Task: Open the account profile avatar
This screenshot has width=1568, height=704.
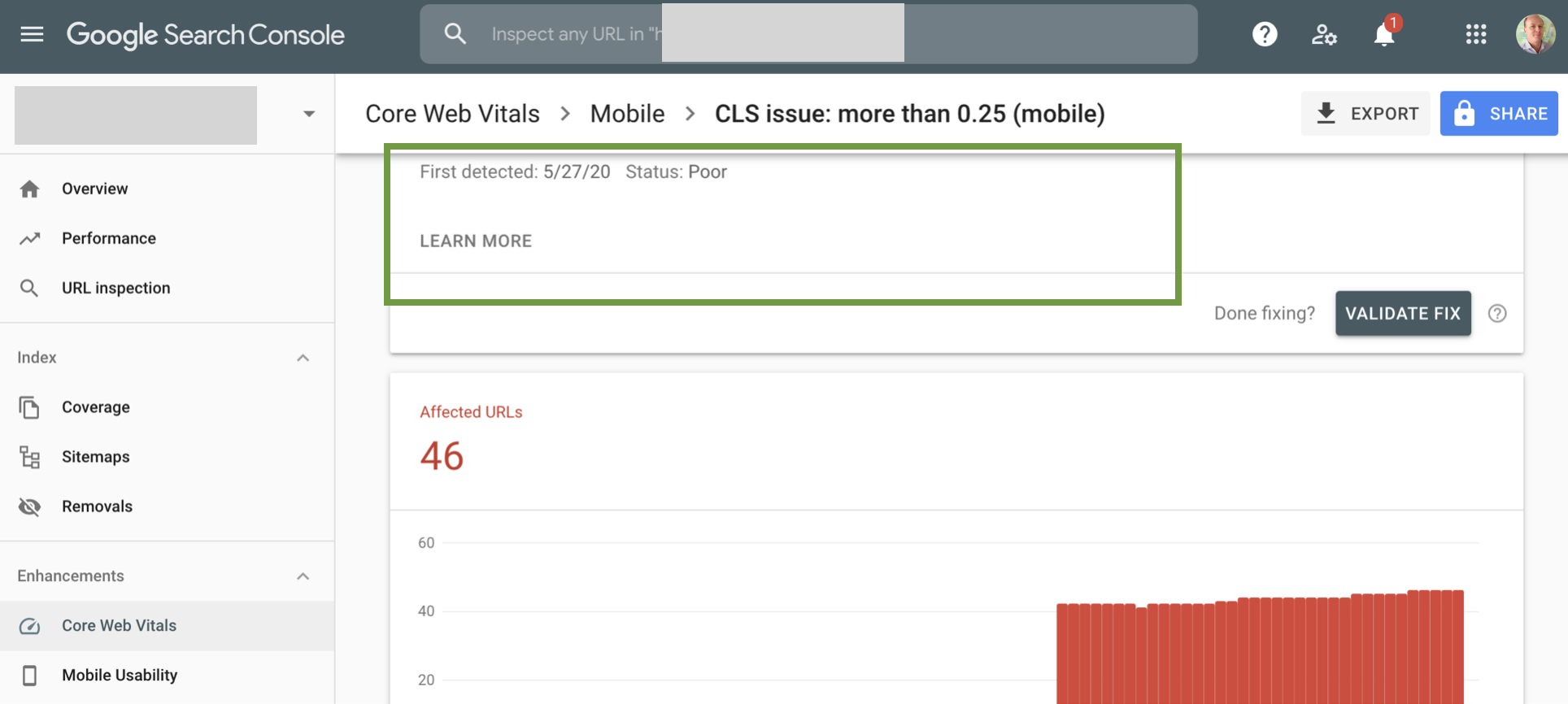Action: [x=1535, y=34]
